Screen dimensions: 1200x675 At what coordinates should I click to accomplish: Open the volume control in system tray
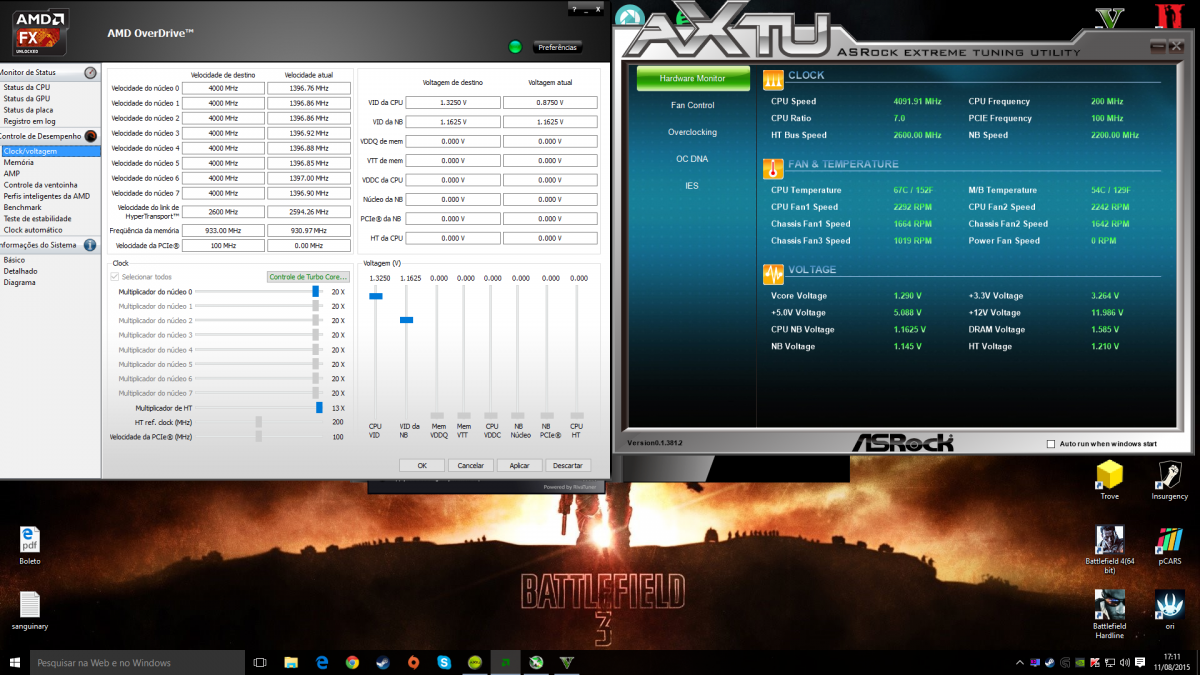(x=1125, y=662)
